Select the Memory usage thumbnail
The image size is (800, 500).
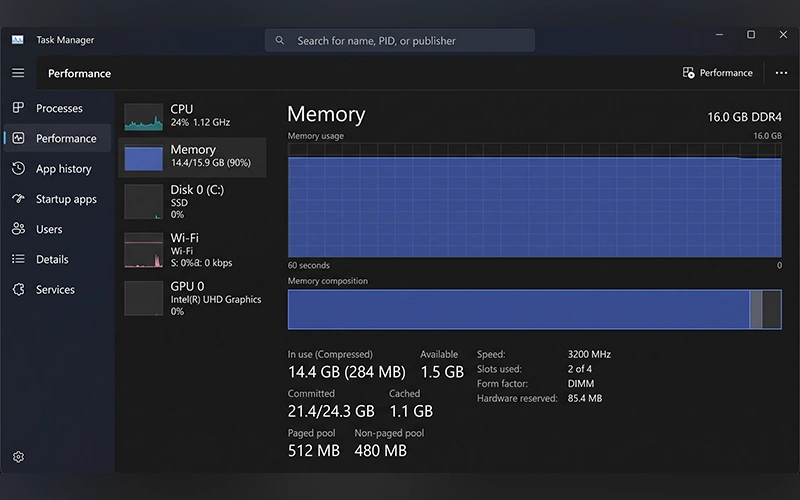tap(143, 158)
